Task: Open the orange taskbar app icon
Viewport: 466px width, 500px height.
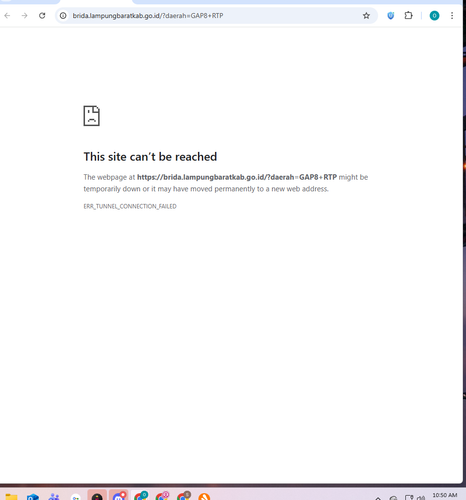Action: 204,497
